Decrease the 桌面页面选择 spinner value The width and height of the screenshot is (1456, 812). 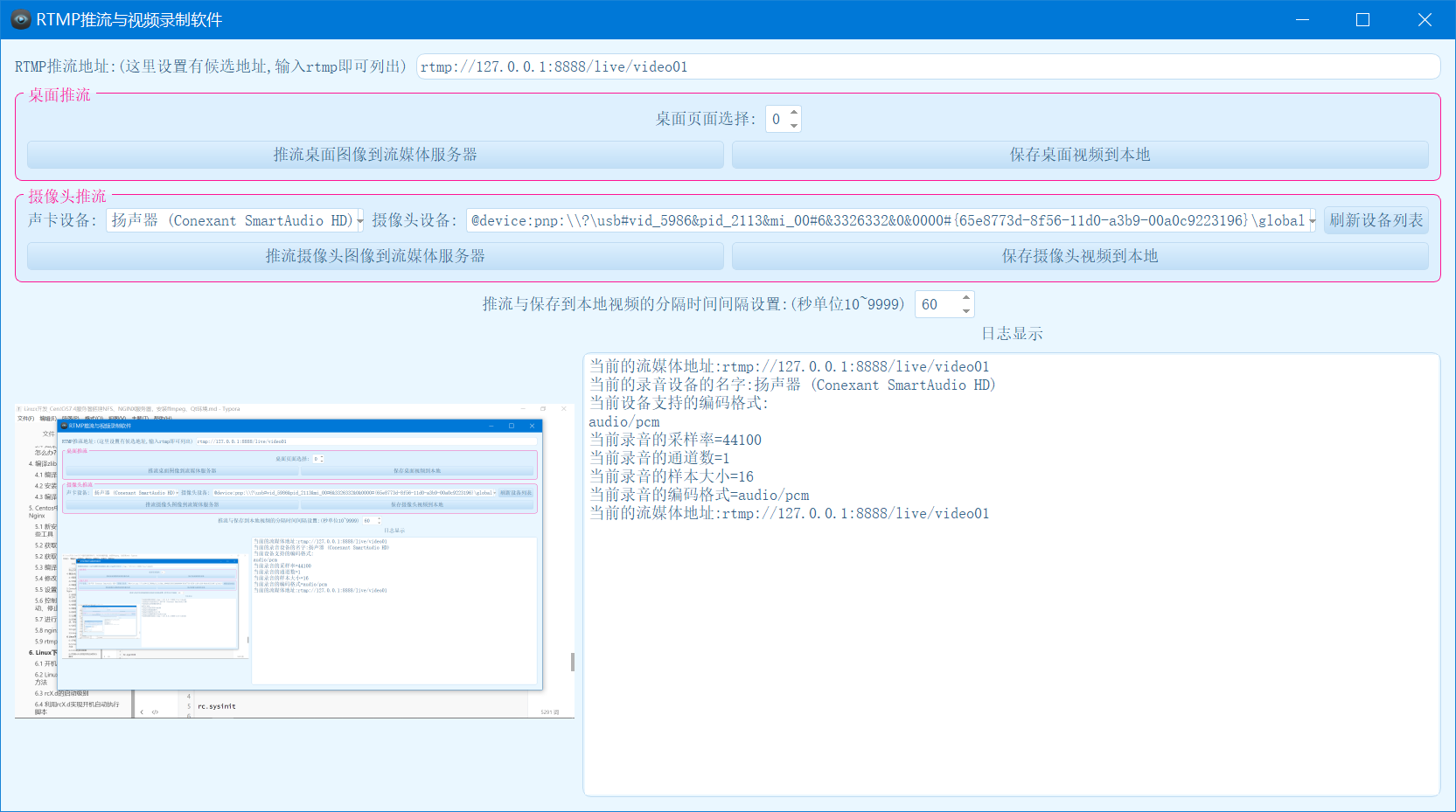coord(794,125)
